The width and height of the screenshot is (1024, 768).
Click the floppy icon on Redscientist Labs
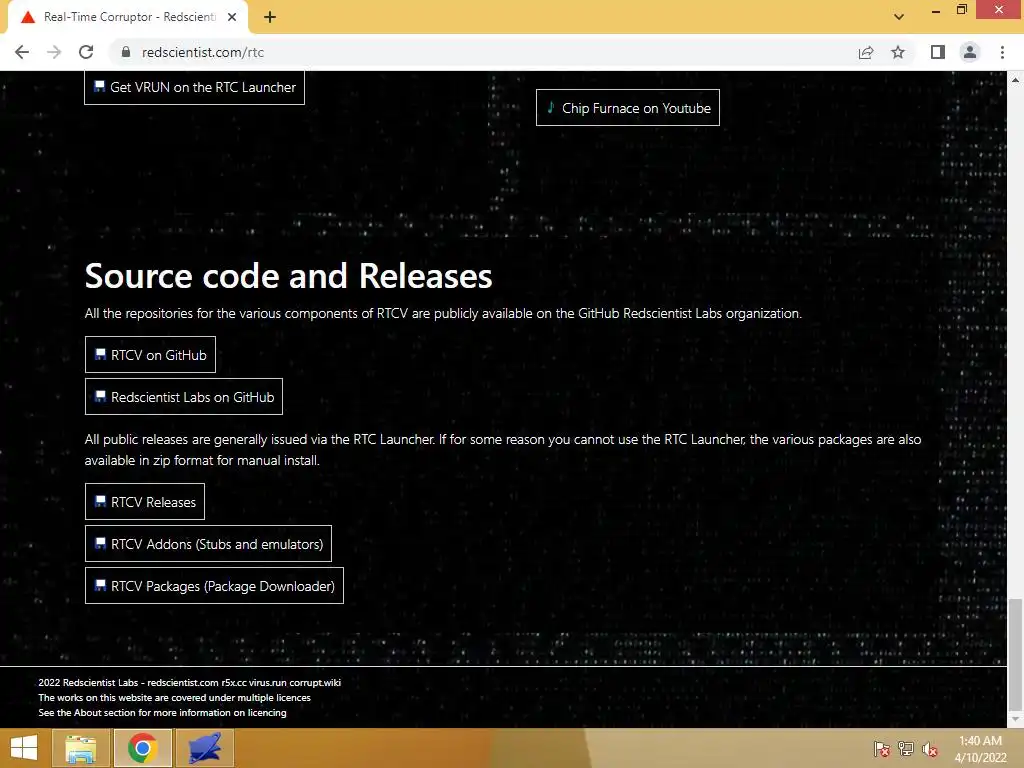(101, 396)
